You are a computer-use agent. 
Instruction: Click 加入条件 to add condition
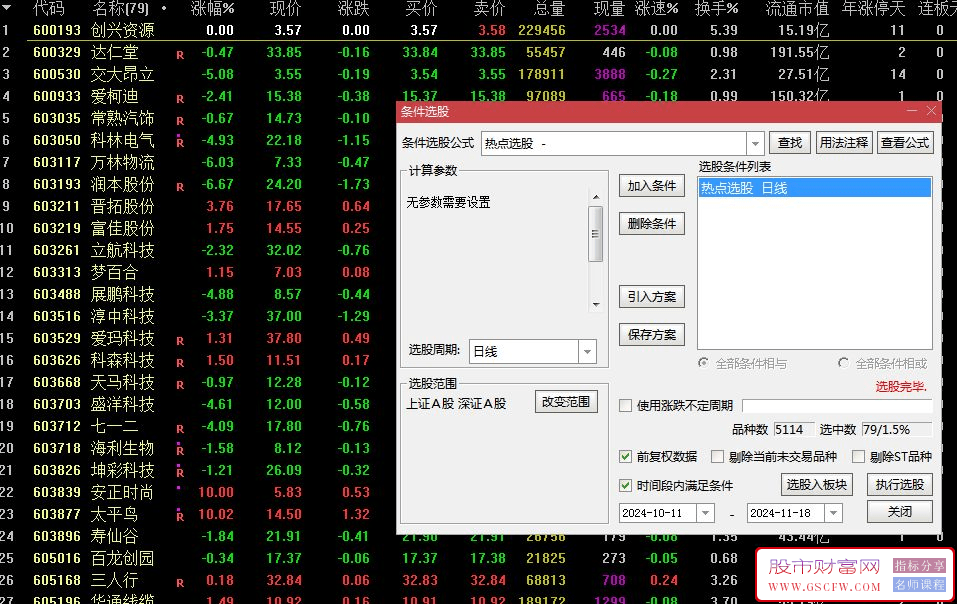click(652, 186)
